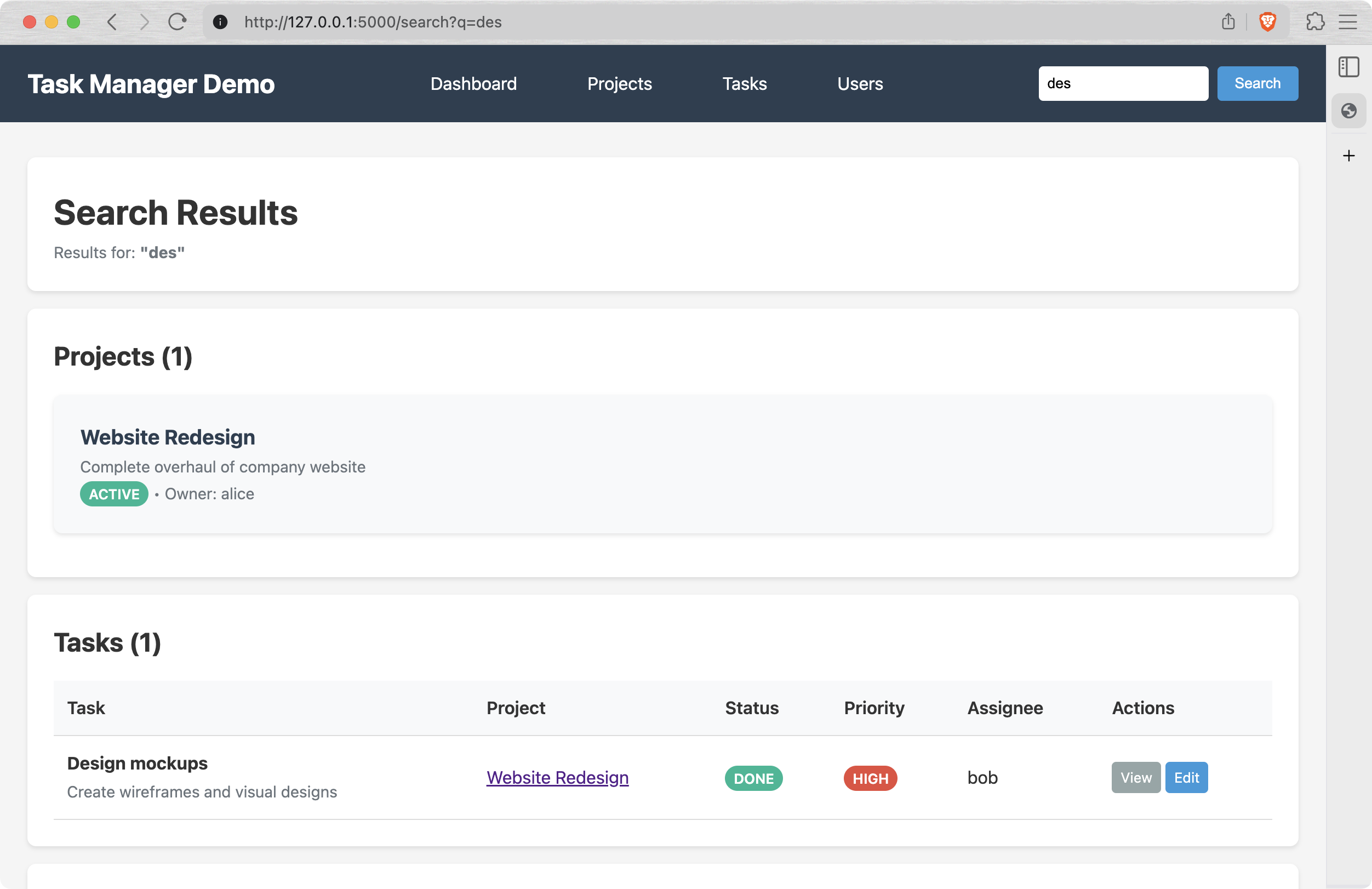The height and width of the screenshot is (889, 1372).
Task: Open the Users nav item
Action: tap(860, 84)
